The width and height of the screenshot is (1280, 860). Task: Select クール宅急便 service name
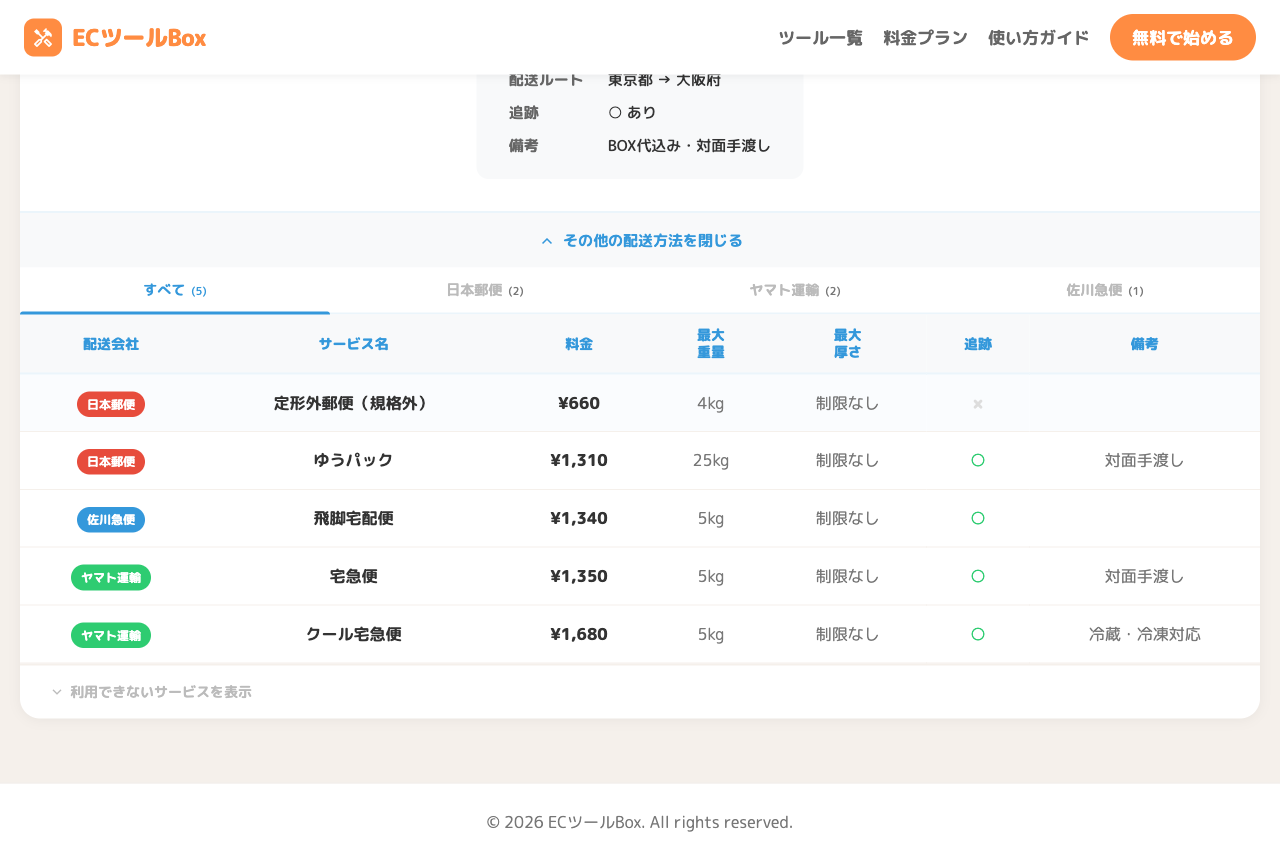click(x=354, y=634)
